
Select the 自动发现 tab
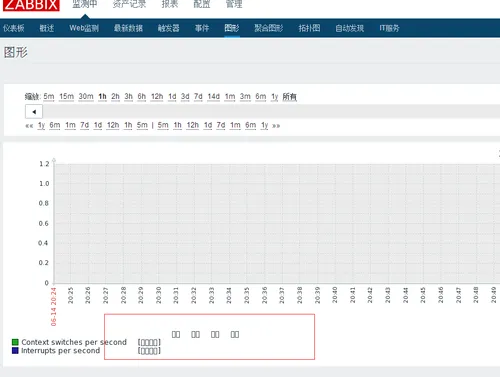tap(350, 28)
